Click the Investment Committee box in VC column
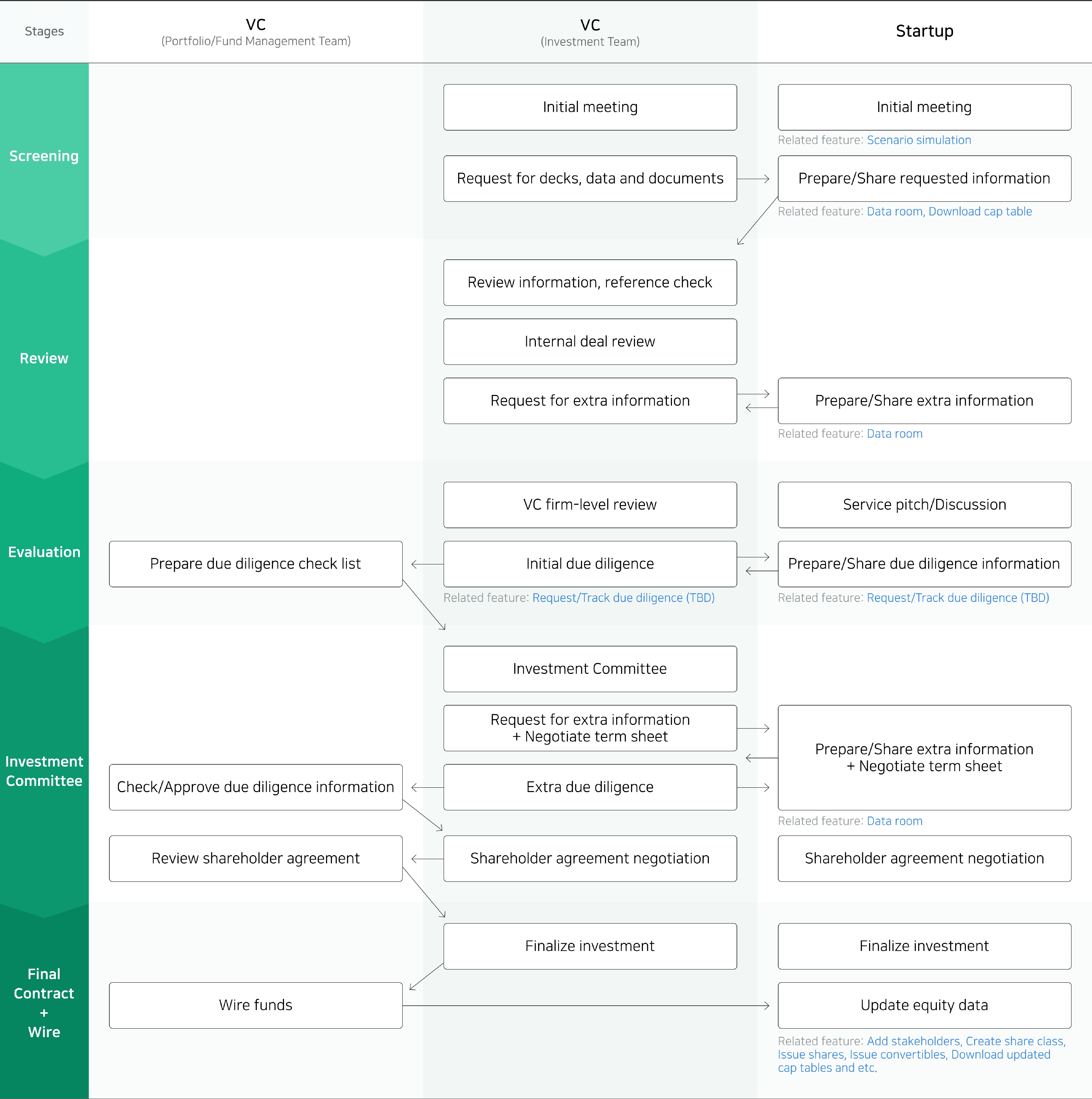Screen dimensions: 1092x1099 [x=590, y=669]
